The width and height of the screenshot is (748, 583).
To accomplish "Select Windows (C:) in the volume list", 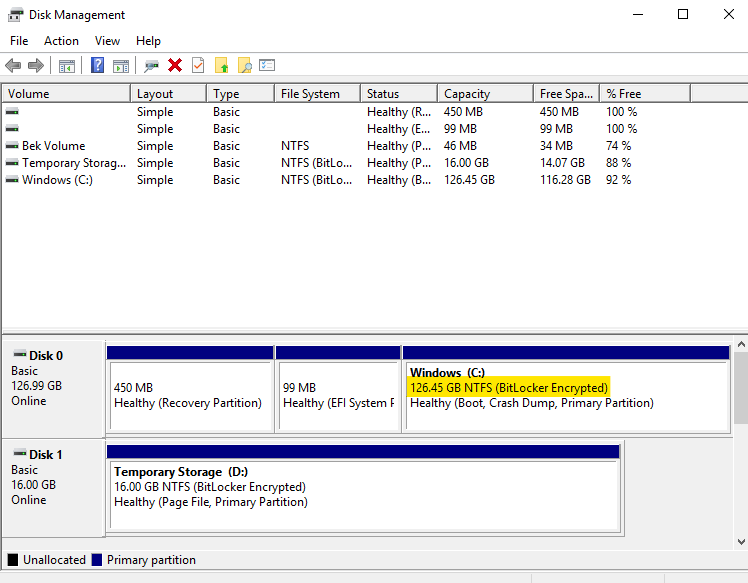I will tap(60, 180).
